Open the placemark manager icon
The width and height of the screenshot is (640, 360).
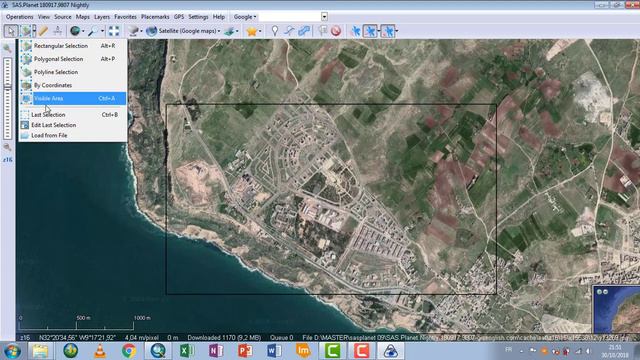point(322,31)
